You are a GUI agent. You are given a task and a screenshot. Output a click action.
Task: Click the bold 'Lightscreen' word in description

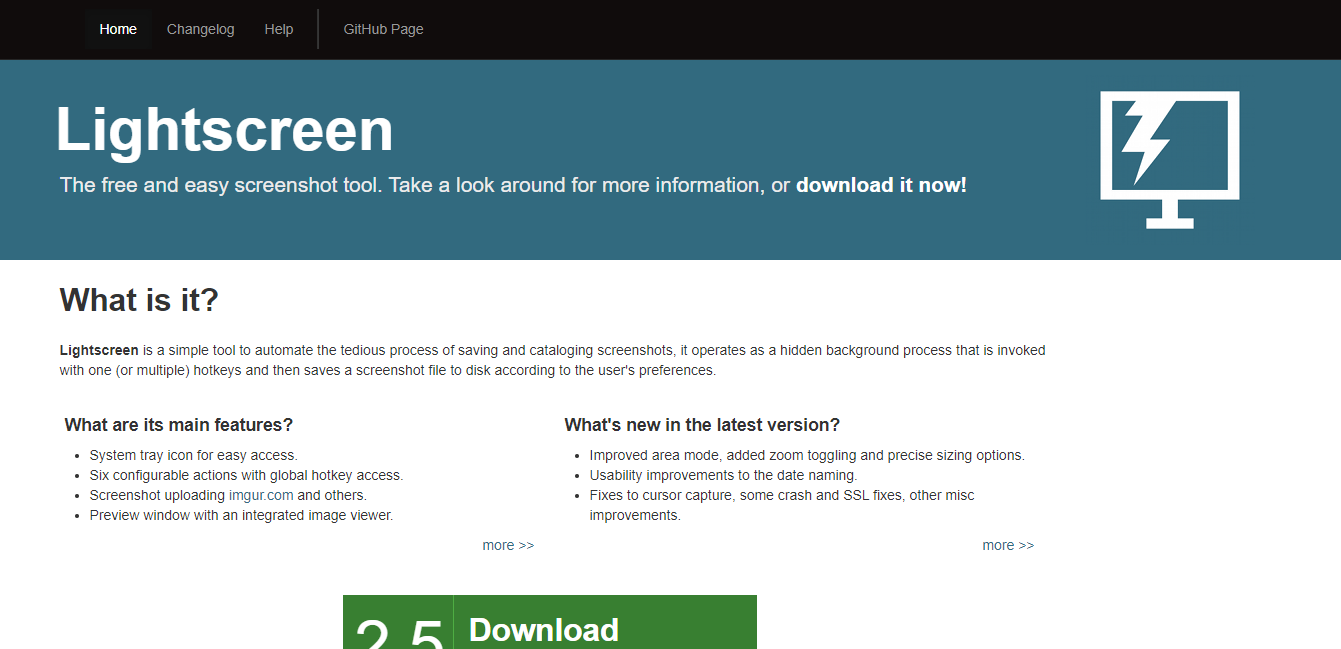coord(99,350)
